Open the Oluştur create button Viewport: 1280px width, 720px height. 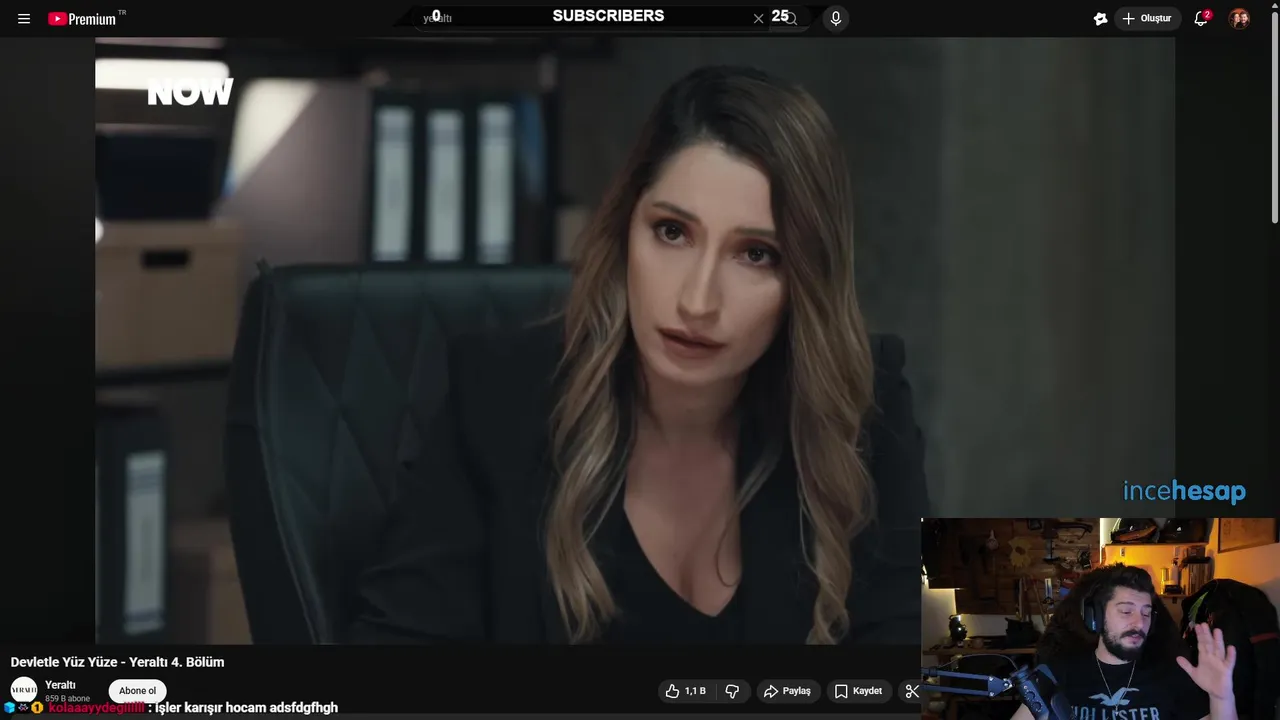pos(1147,18)
